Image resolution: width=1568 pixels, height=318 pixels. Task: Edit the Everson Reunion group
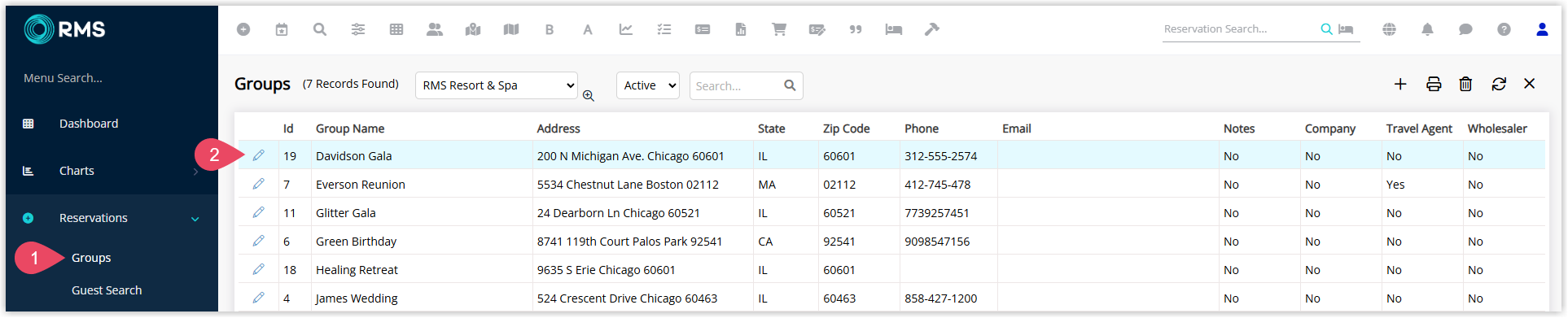pos(258,184)
